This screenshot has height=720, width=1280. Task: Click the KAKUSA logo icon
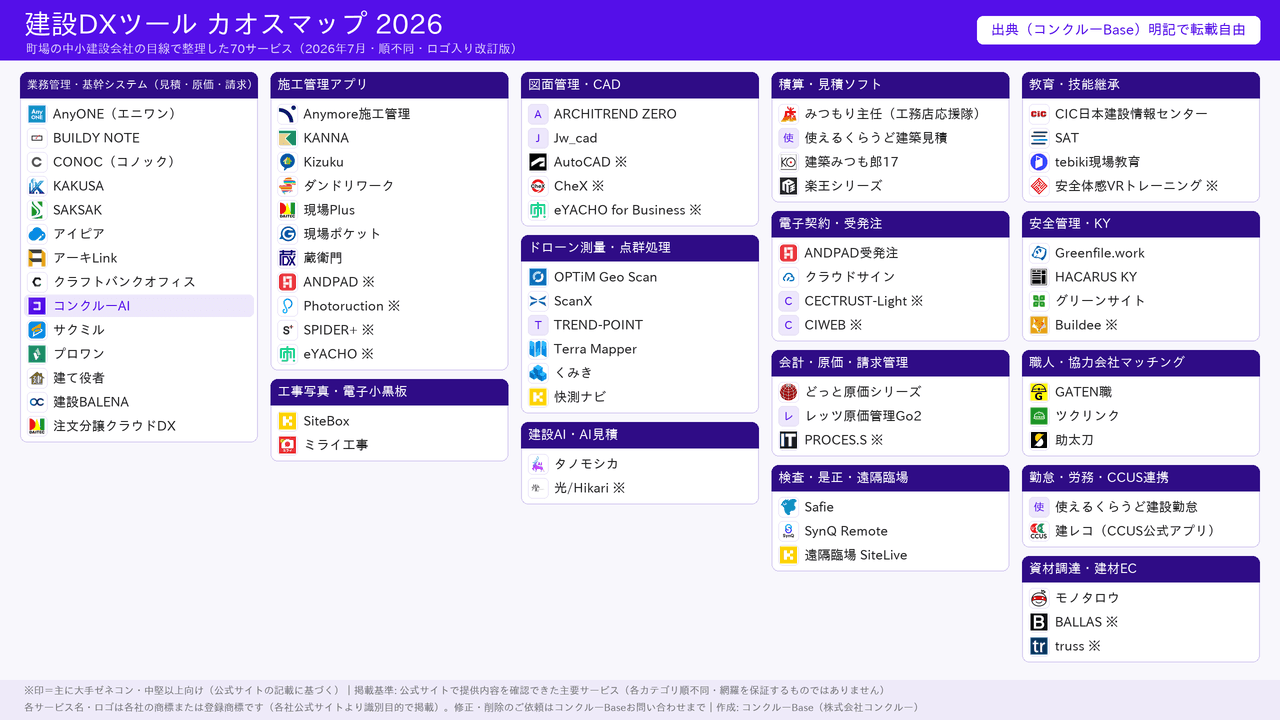click(37, 186)
